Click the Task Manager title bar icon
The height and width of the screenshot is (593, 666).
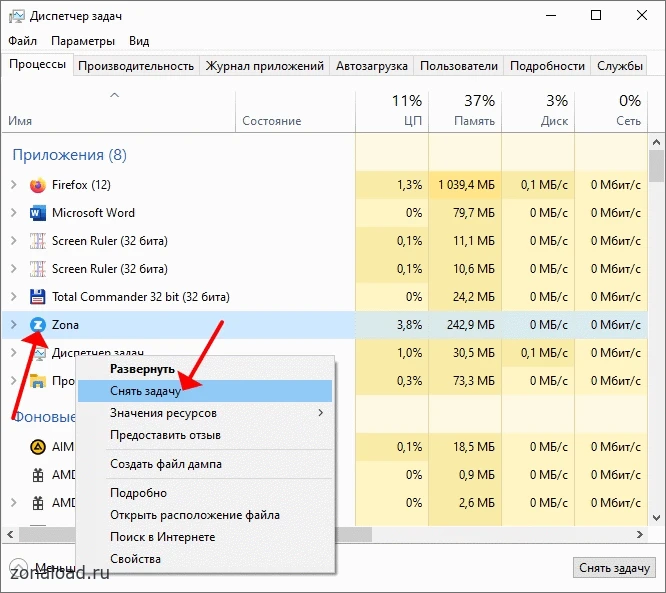(17, 16)
